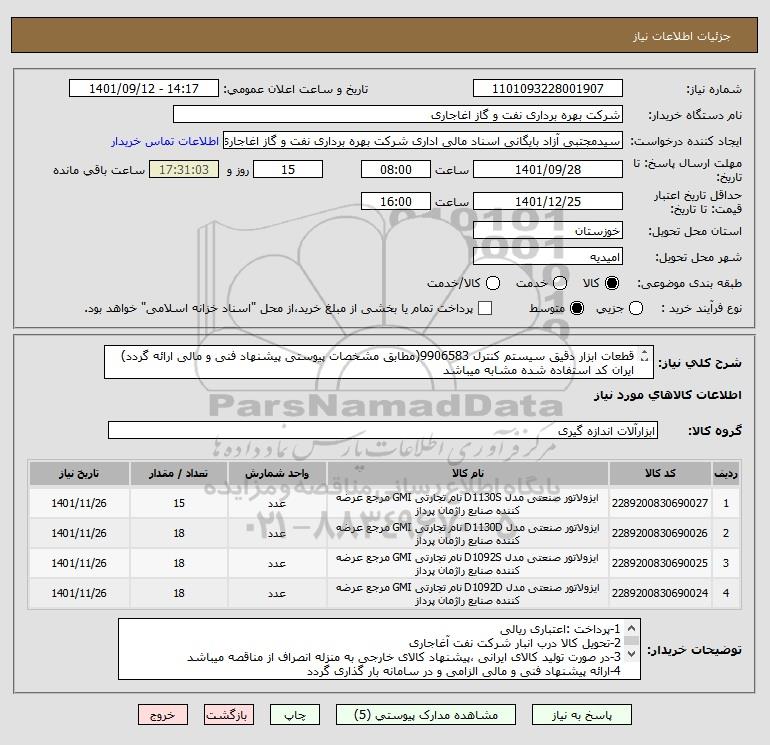Click the announcement date field 1401/09/12 - 14:17

click(144, 89)
